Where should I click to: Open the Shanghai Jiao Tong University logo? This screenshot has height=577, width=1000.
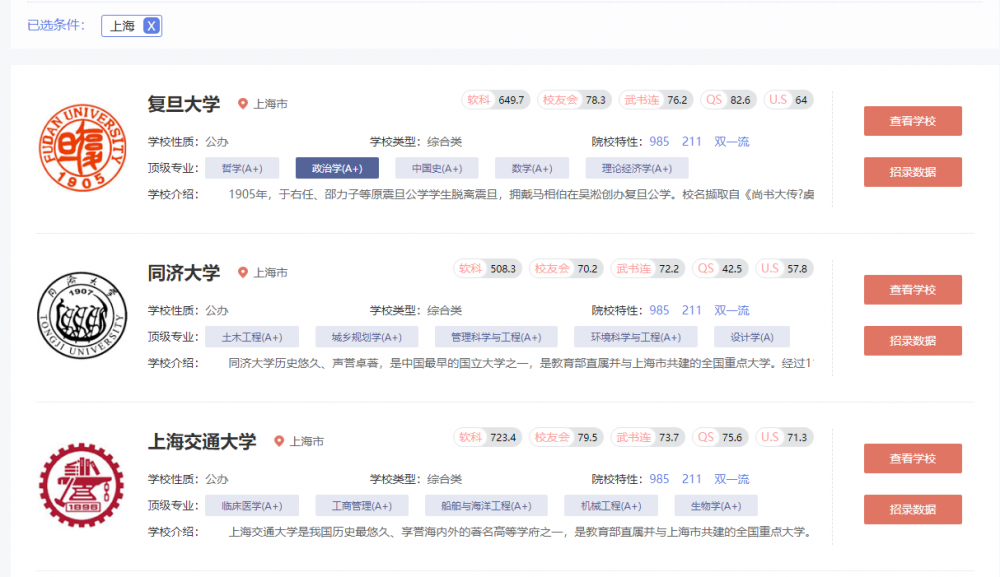coord(82,485)
